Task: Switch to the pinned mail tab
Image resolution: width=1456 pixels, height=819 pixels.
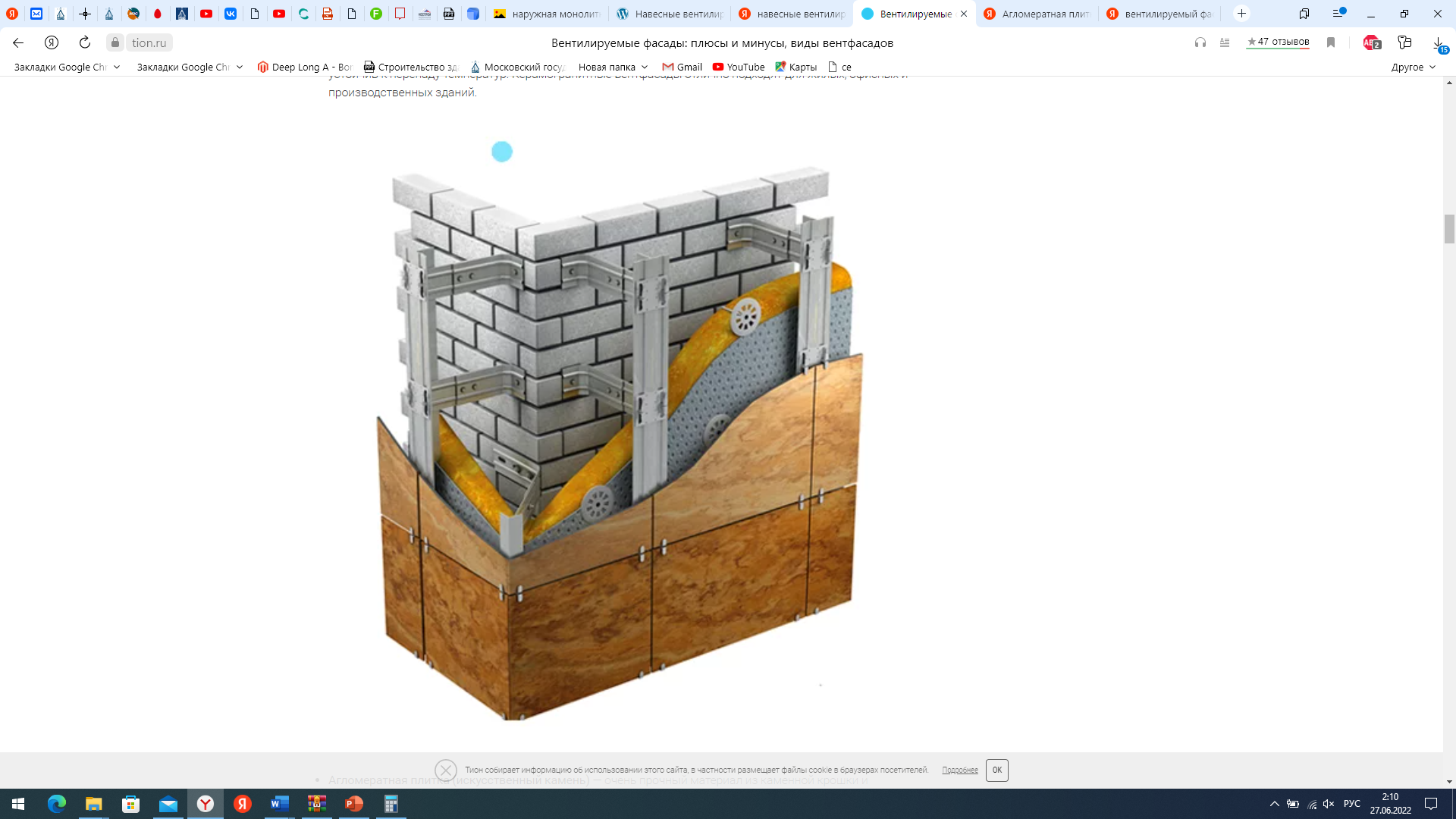Action: point(36,14)
